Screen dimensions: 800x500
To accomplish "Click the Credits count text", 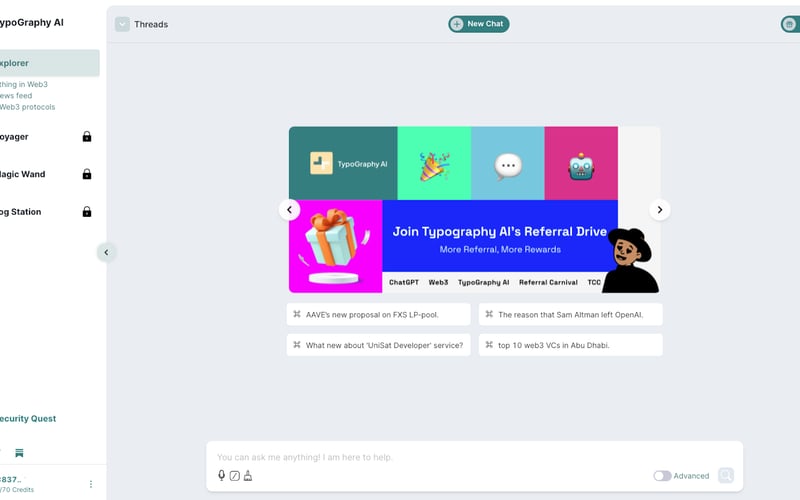I will (17, 490).
